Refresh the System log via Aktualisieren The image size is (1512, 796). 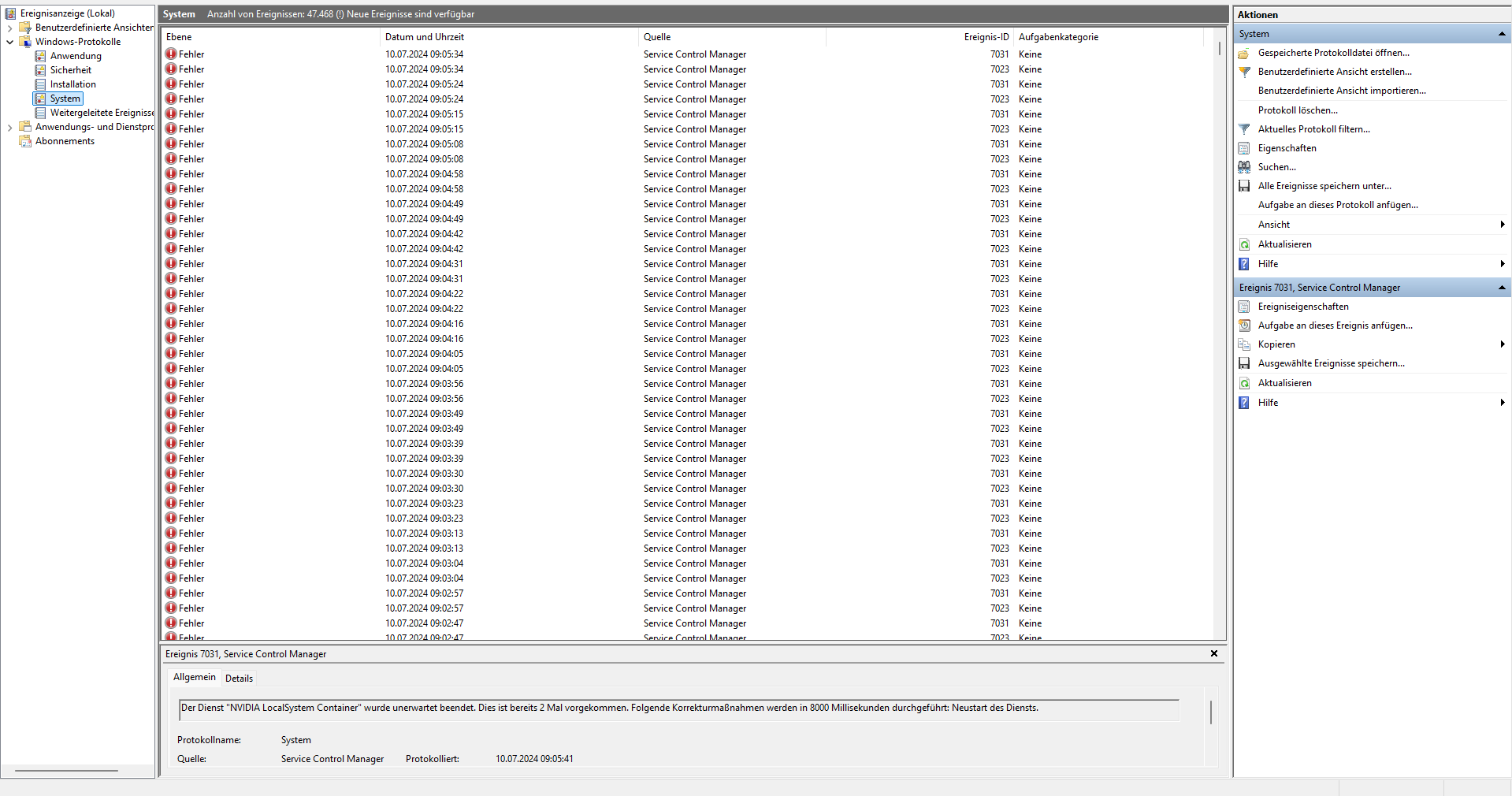click(1284, 244)
